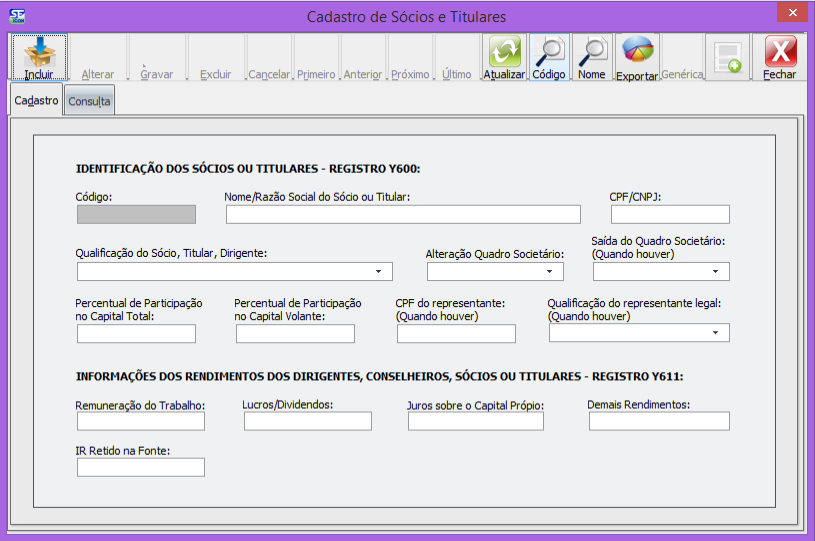
Task: Click the Incluir toolbar icon
Action: (x=39, y=54)
